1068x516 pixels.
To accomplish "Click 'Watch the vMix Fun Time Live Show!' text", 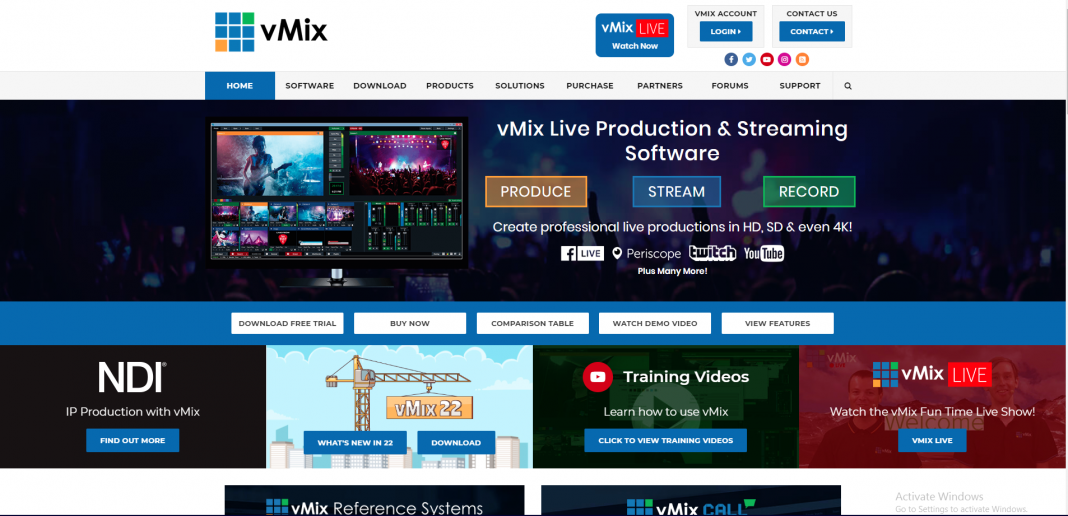I will click(x=932, y=412).
